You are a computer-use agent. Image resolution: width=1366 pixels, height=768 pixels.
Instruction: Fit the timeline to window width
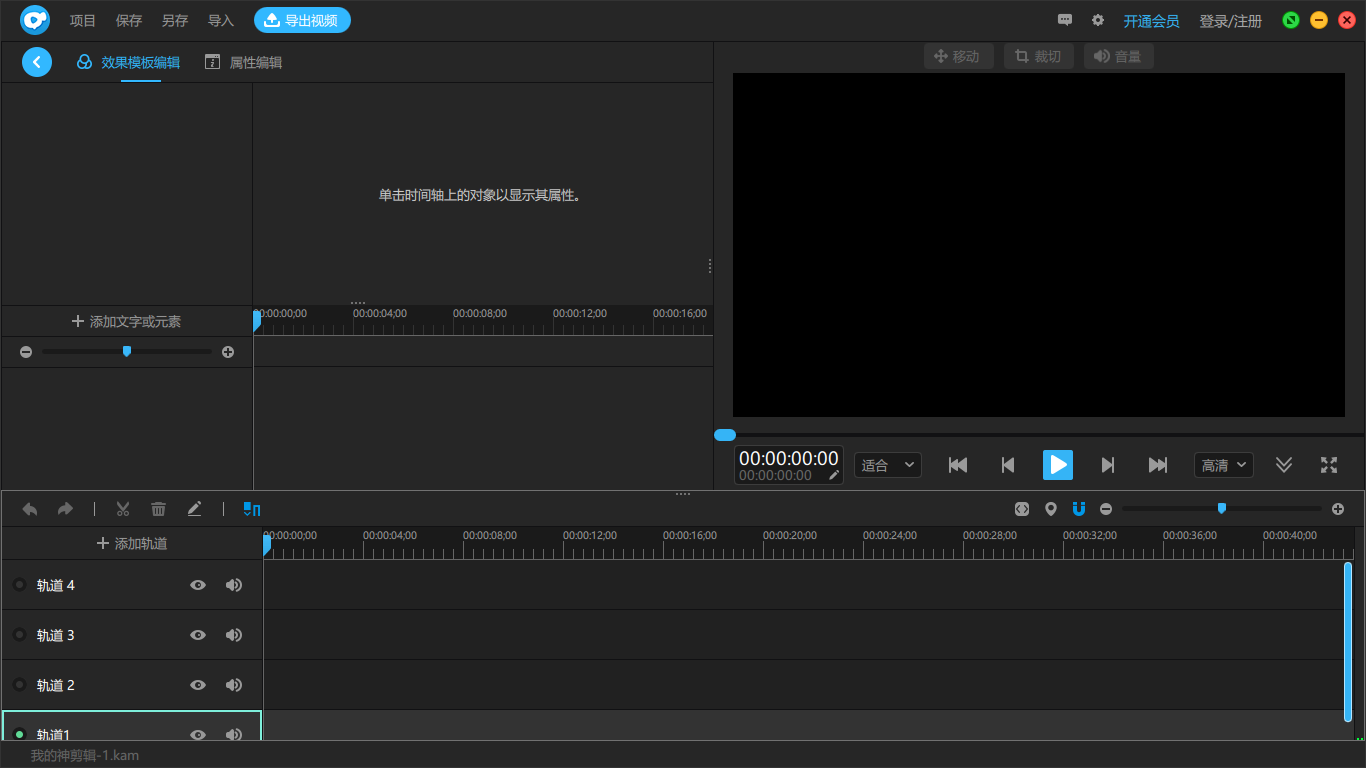tap(1021, 509)
